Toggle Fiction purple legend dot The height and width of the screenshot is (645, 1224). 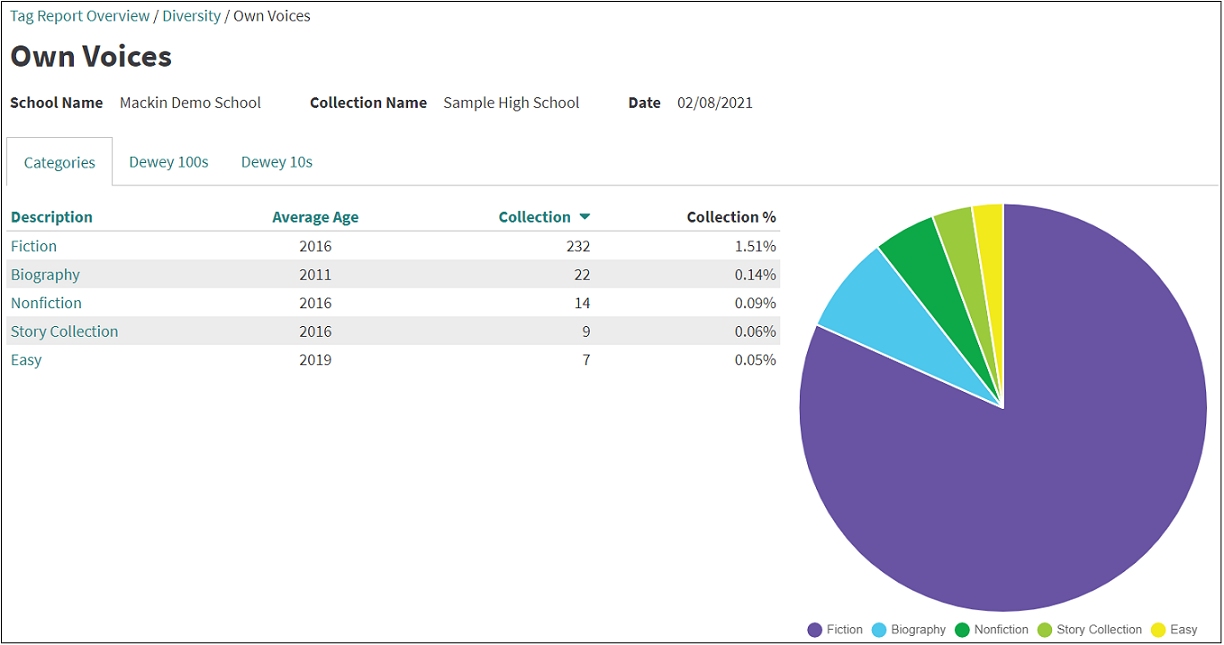coord(815,630)
